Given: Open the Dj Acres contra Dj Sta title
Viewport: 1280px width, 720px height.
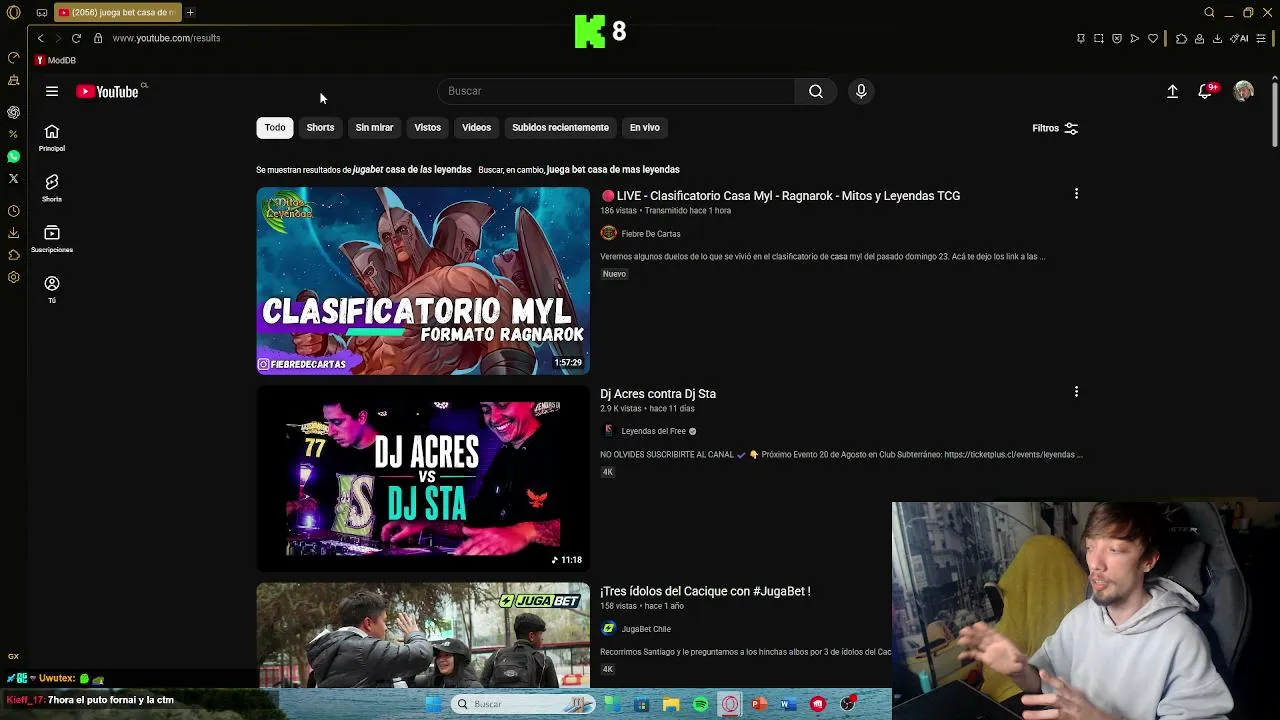Looking at the screenshot, I should tap(658, 394).
